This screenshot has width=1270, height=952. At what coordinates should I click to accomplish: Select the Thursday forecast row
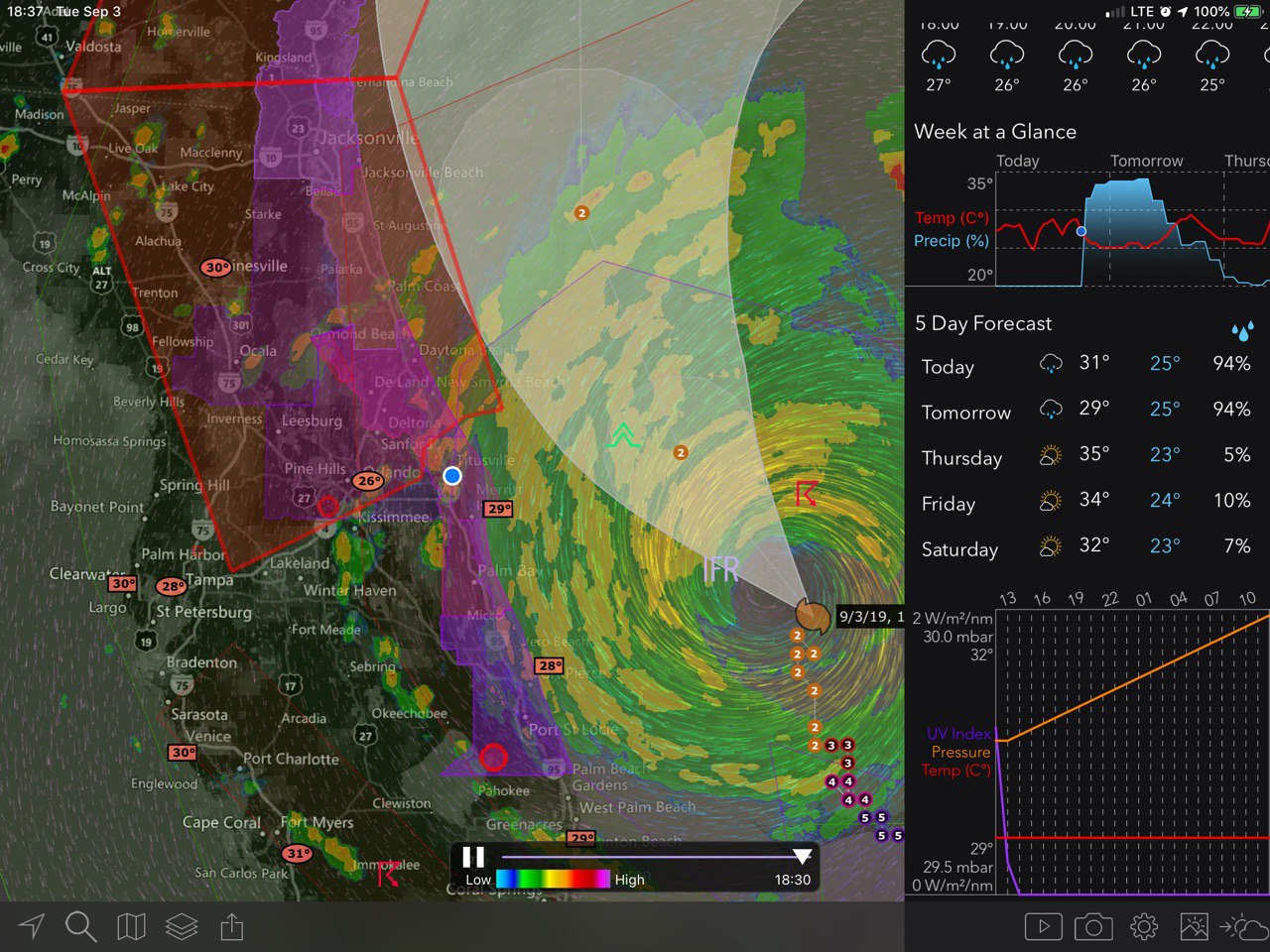(1086, 455)
